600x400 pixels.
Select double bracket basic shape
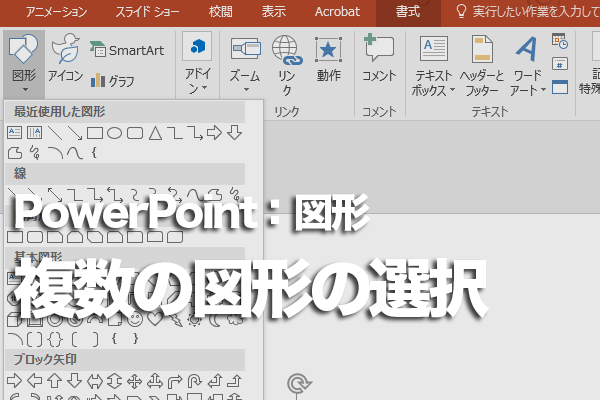click(35, 339)
